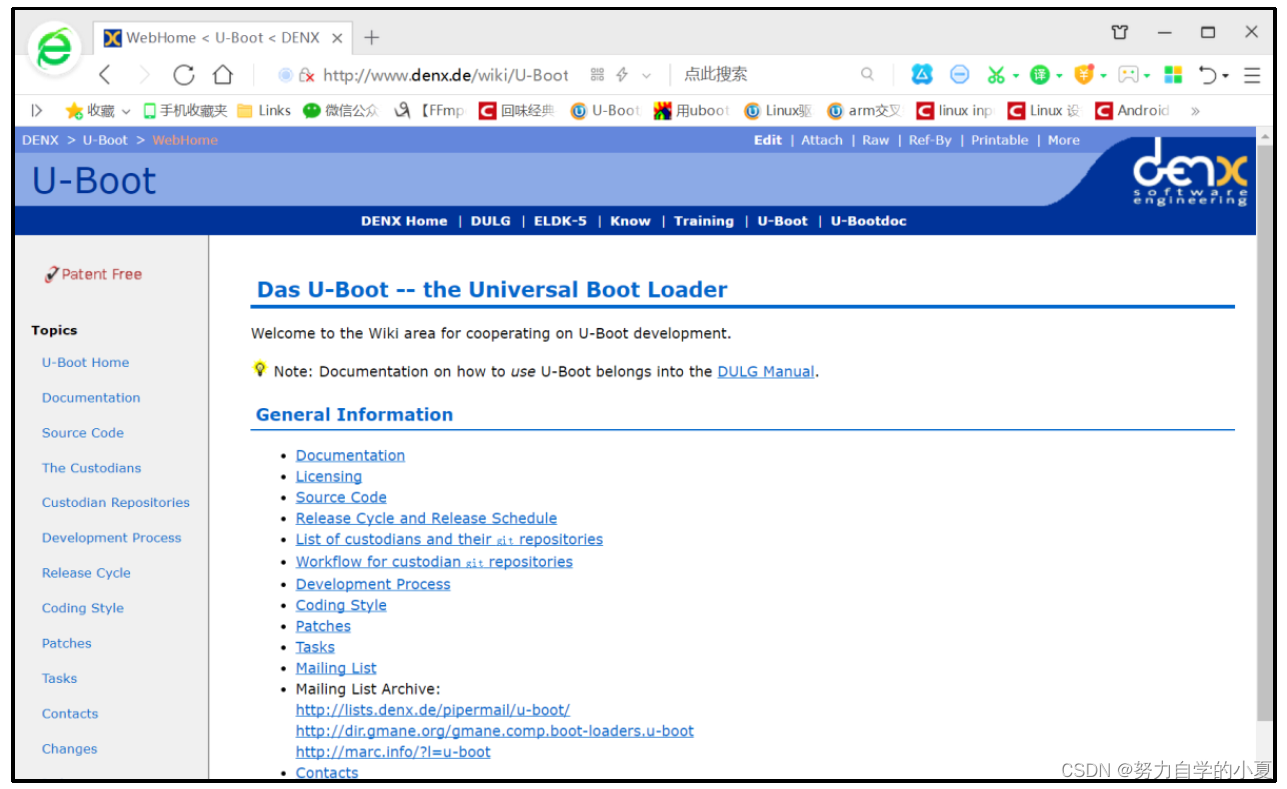
Task: Open the ELDK-5 navigation link
Action: pos(560,221)
